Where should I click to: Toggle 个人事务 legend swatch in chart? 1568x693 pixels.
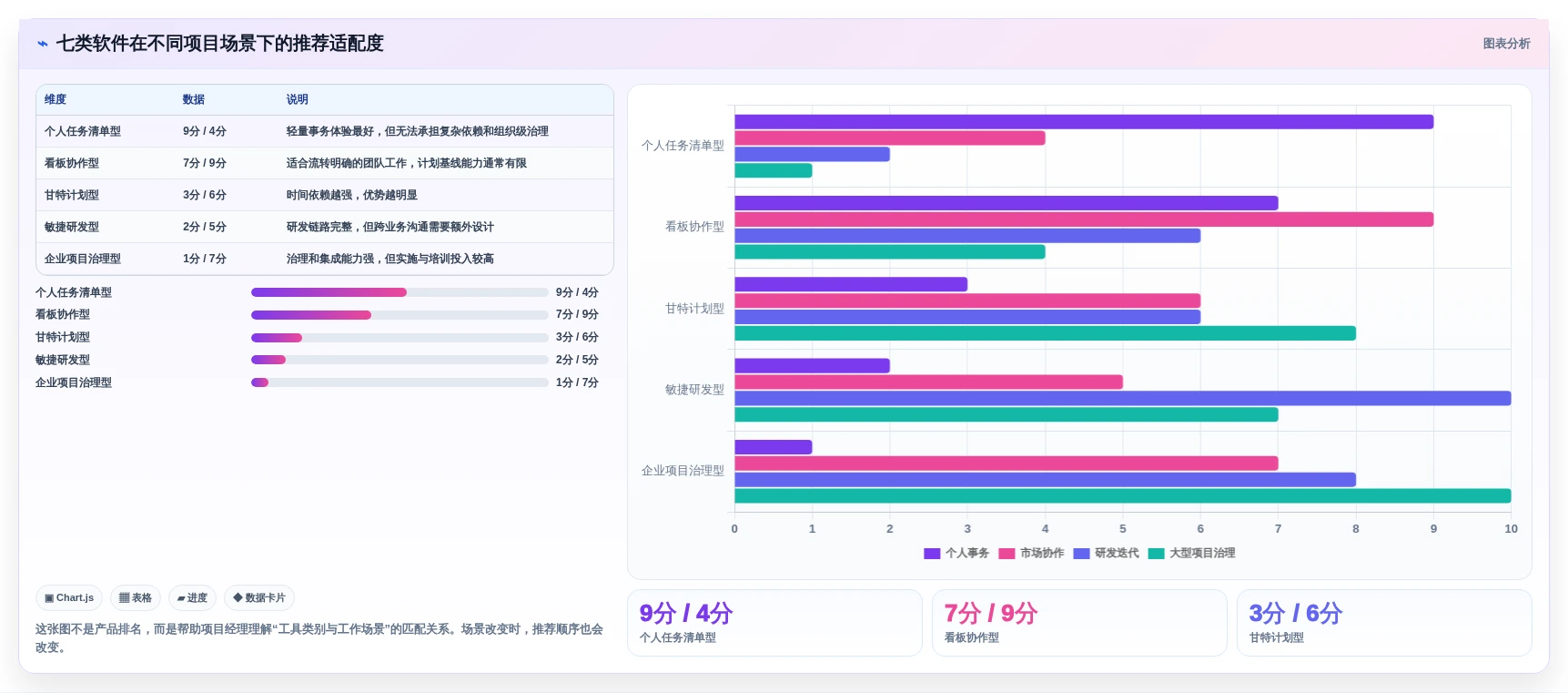[x=932, y=554]
